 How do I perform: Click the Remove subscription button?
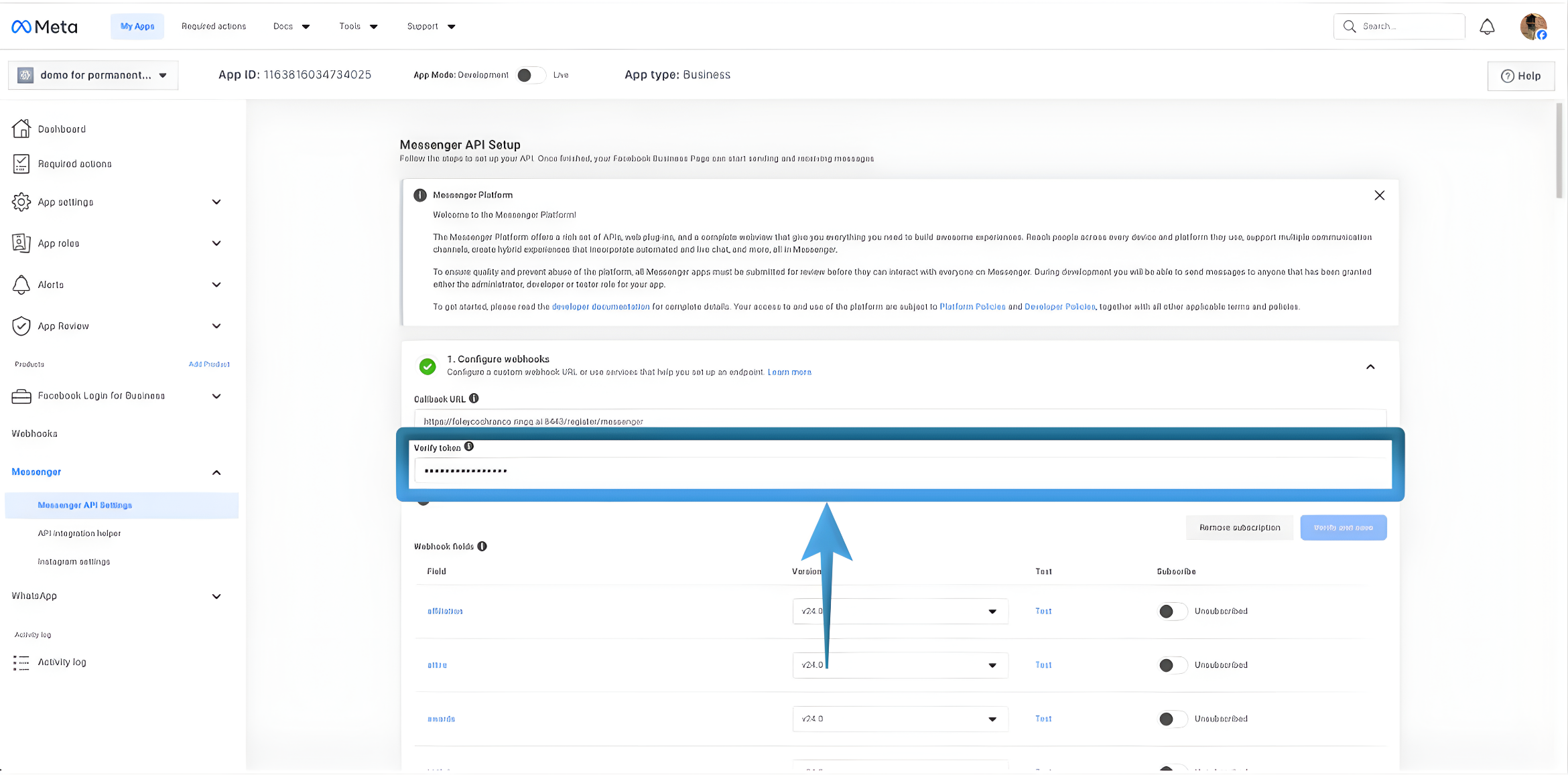coord(1239,527)
